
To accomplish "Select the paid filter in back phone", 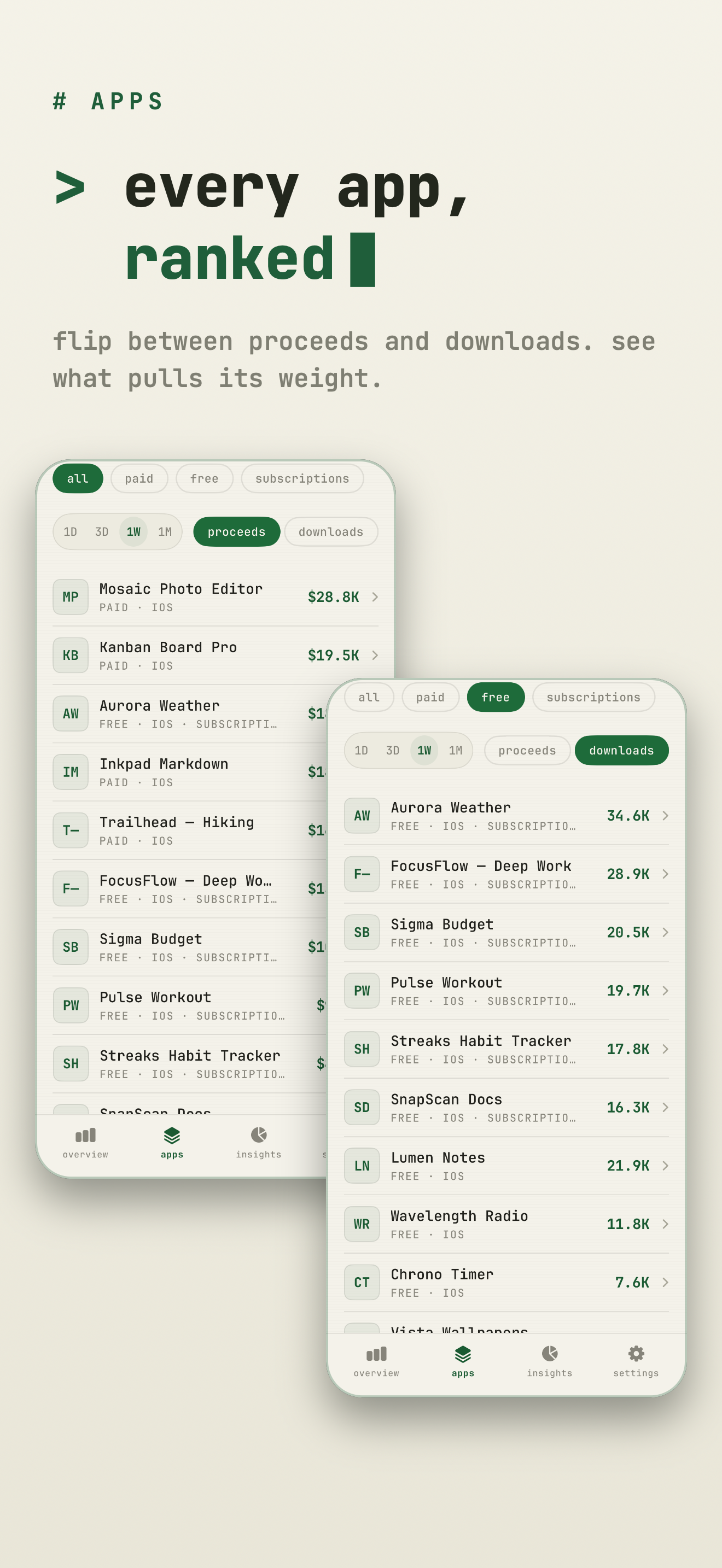I will [139, 478].
